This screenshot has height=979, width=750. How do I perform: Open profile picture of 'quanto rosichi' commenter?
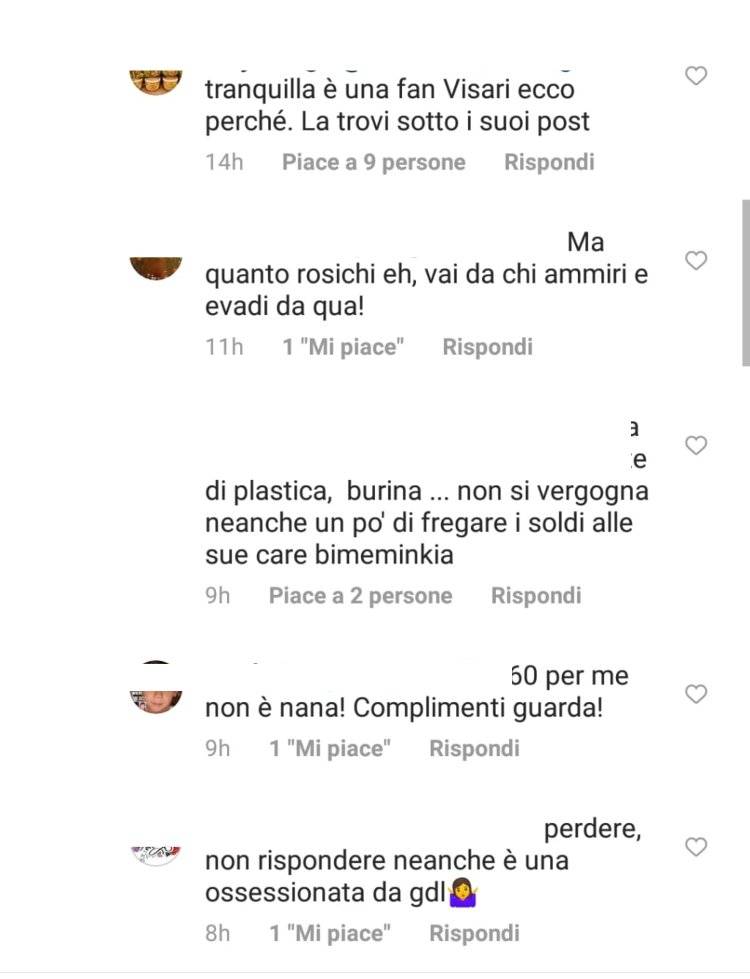tap(155, 268)
